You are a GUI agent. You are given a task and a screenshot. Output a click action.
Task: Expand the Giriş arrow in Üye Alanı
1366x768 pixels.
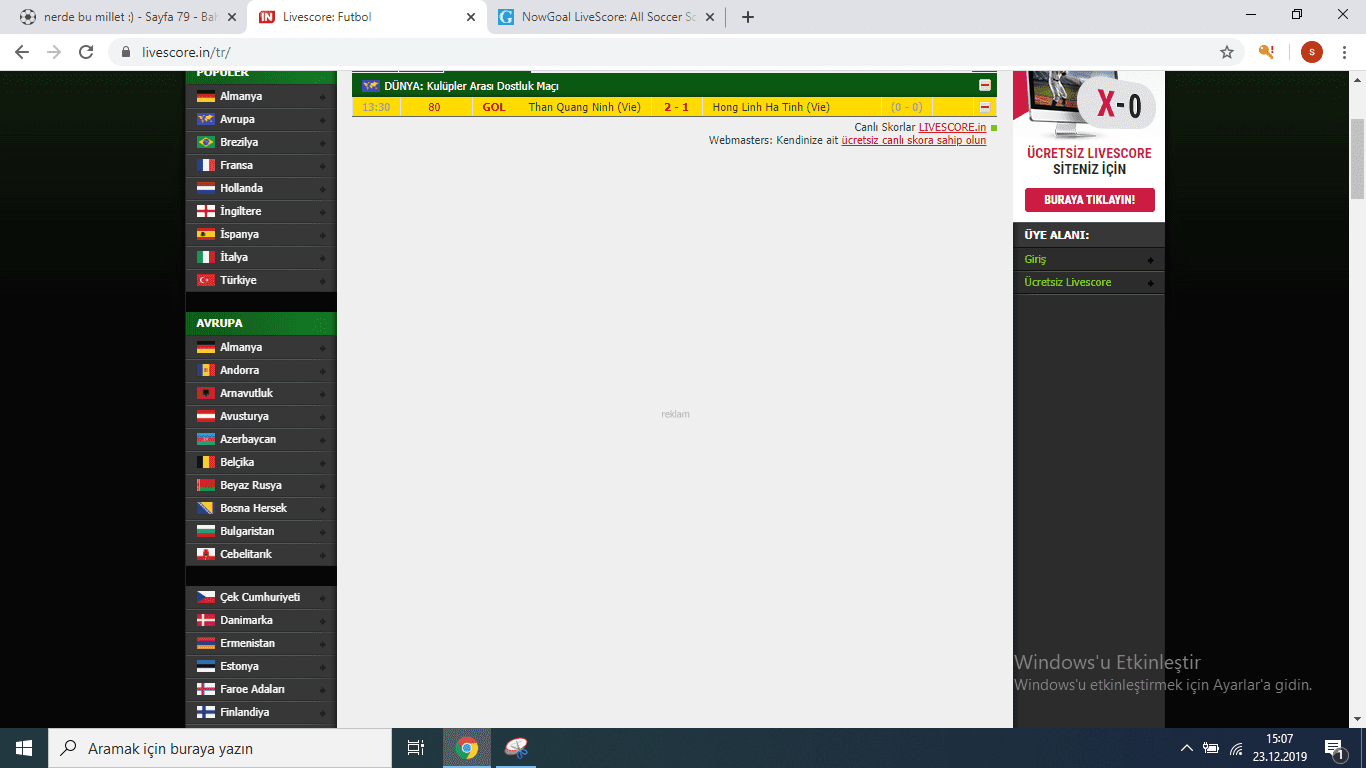[x=1150, y=260]
